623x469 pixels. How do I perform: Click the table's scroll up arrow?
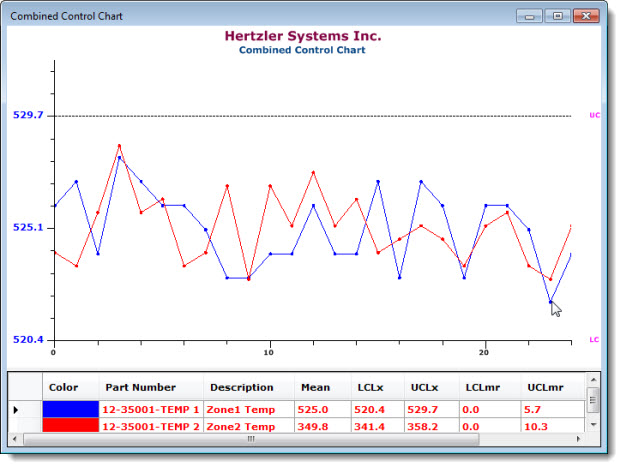tap(593, 381)
